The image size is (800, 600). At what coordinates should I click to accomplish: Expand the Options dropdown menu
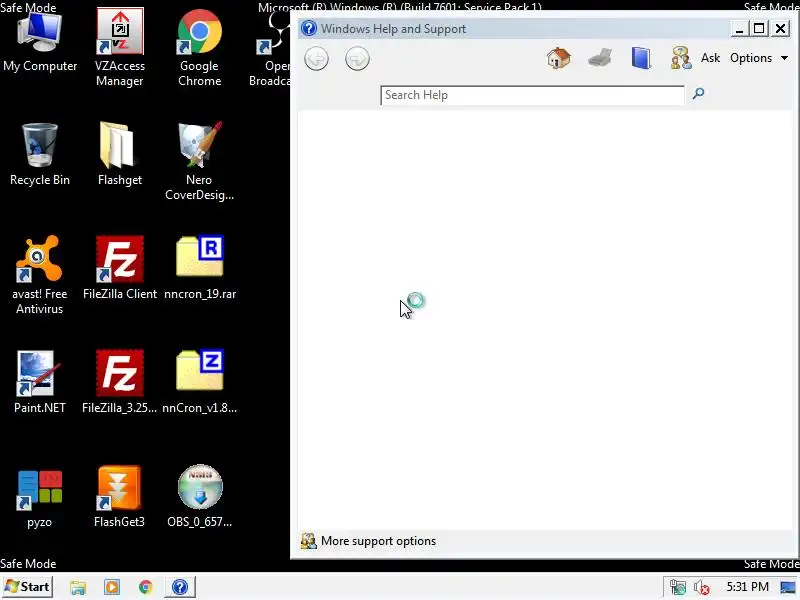759,58
